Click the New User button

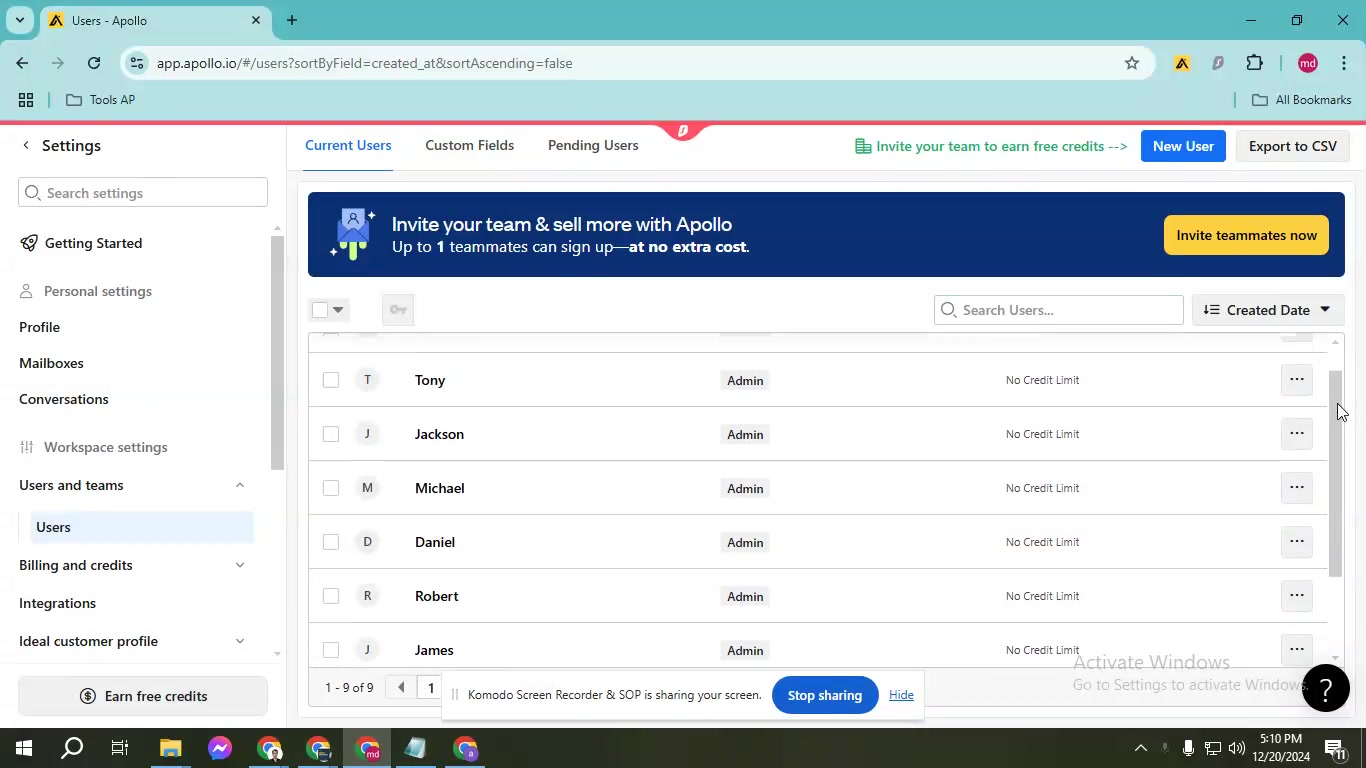1183,146
